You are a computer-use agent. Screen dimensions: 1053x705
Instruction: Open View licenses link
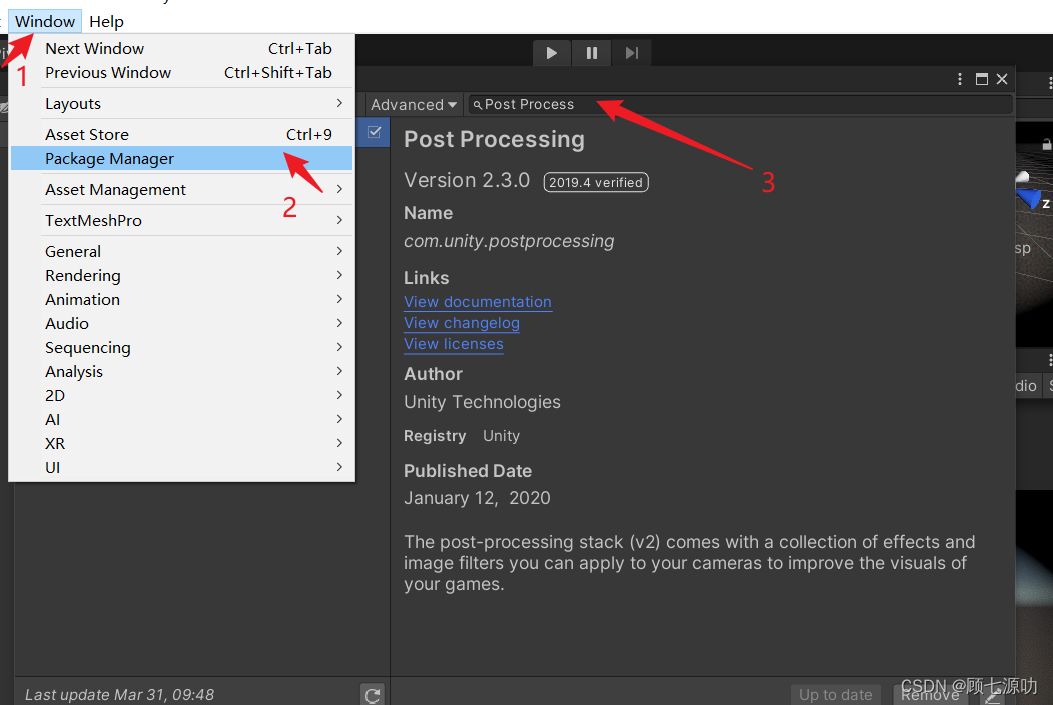pos(454,344)
